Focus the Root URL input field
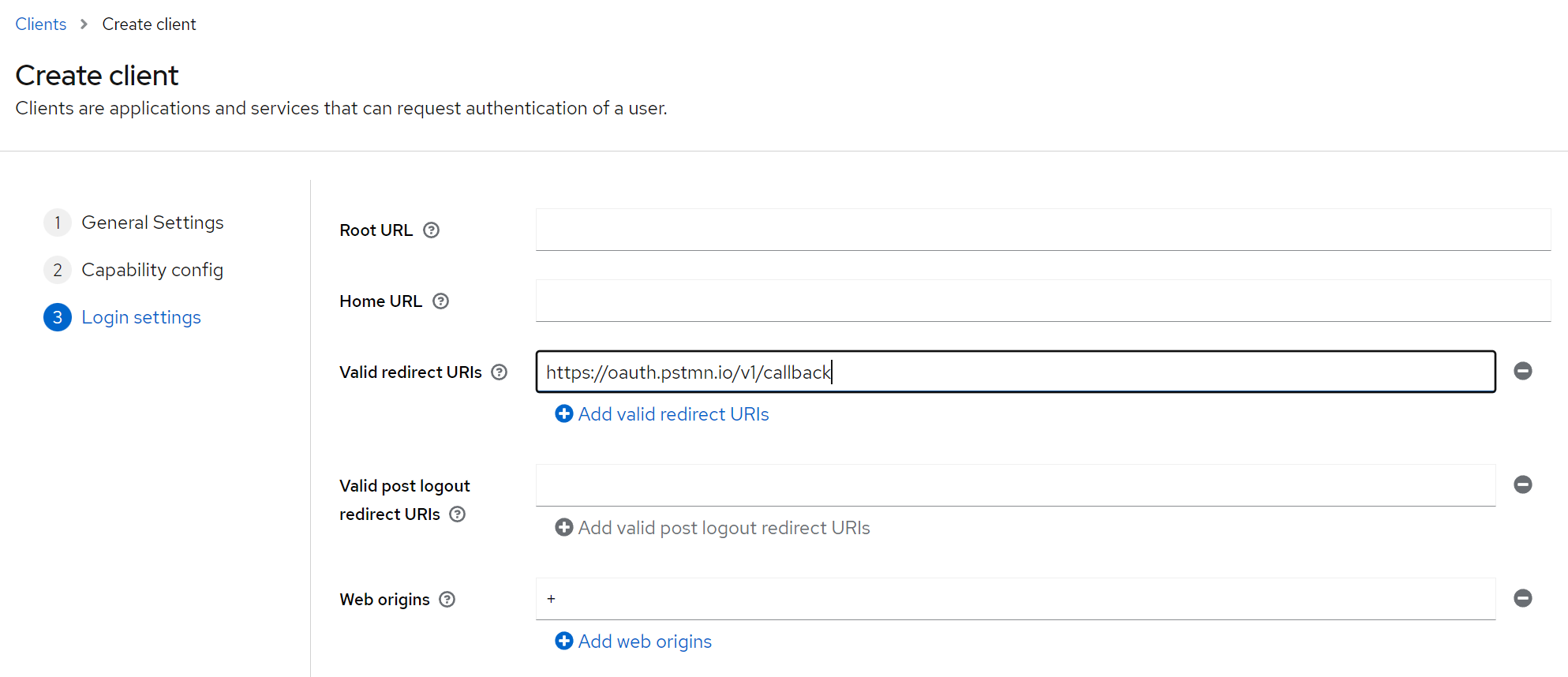This screenshot has width=1568, height=677. point(1043,230)
